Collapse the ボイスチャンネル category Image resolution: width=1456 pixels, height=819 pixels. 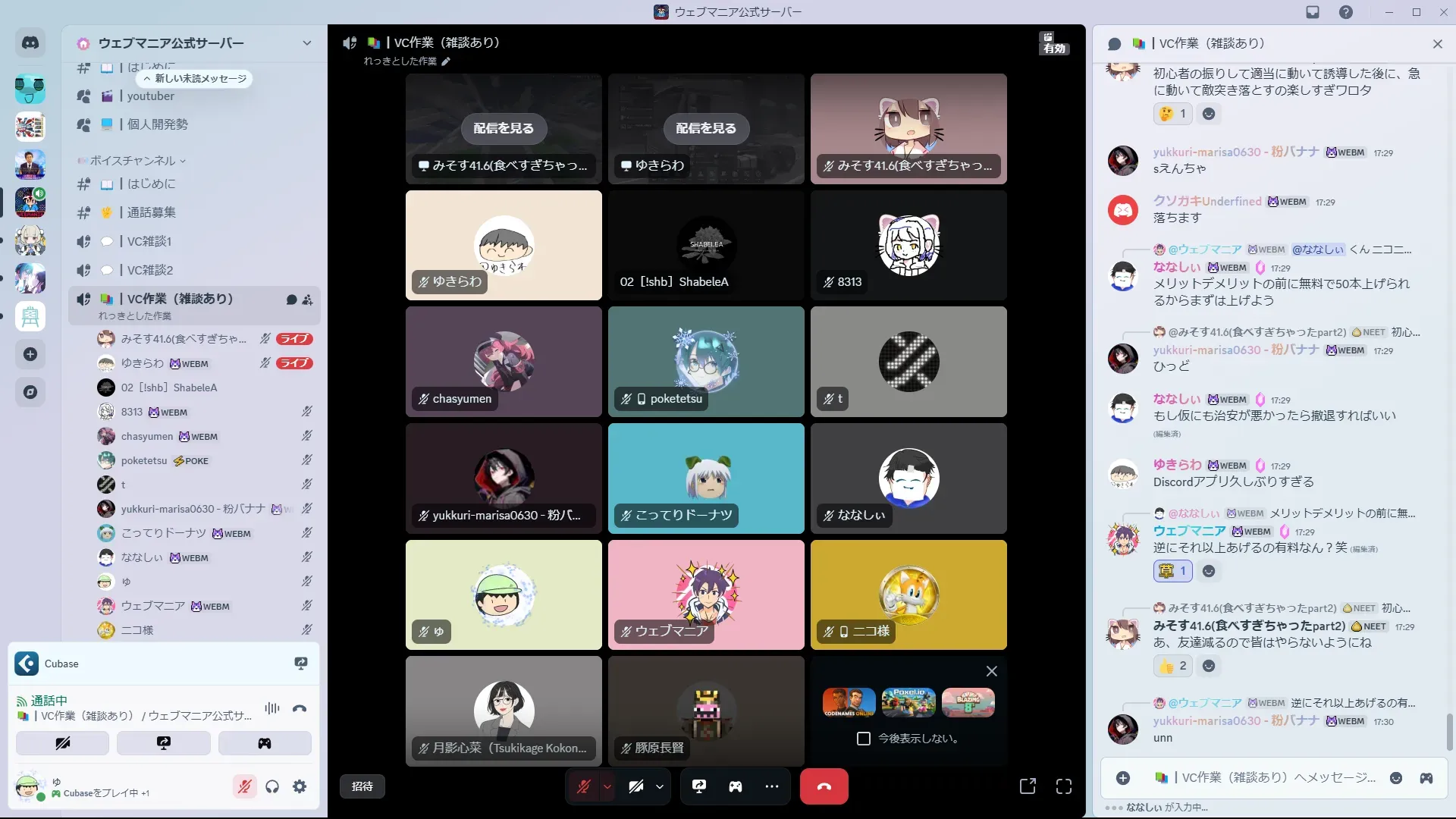point(133,161)
